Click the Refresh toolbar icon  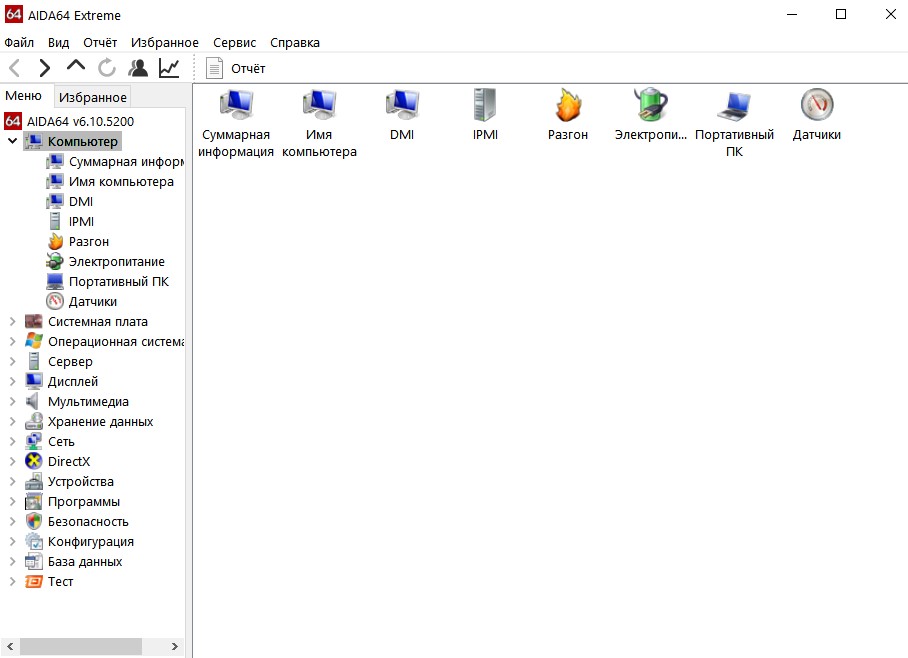click(107, 68)
